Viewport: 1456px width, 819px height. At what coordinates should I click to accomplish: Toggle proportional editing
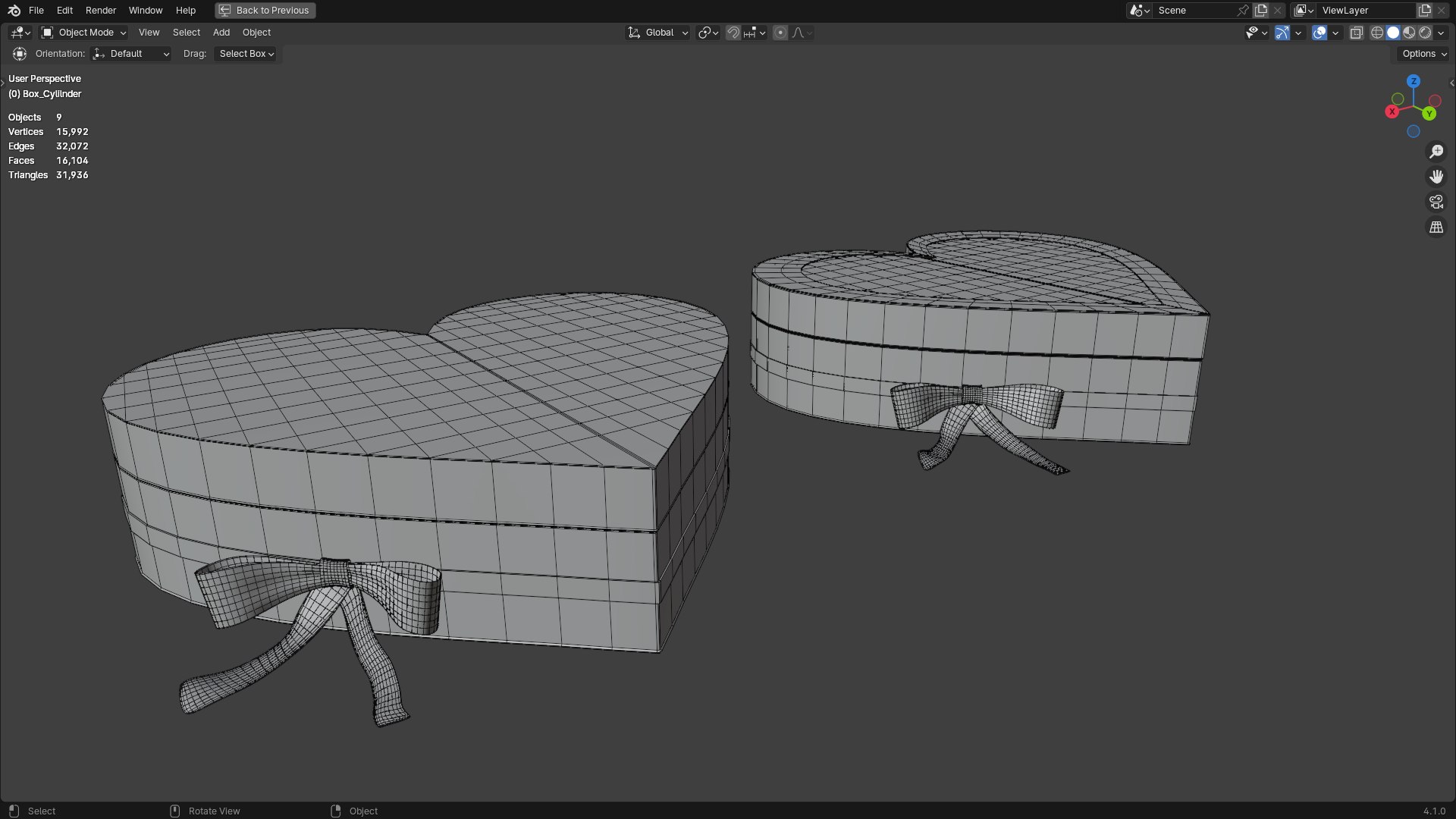(x=780, y=33)
